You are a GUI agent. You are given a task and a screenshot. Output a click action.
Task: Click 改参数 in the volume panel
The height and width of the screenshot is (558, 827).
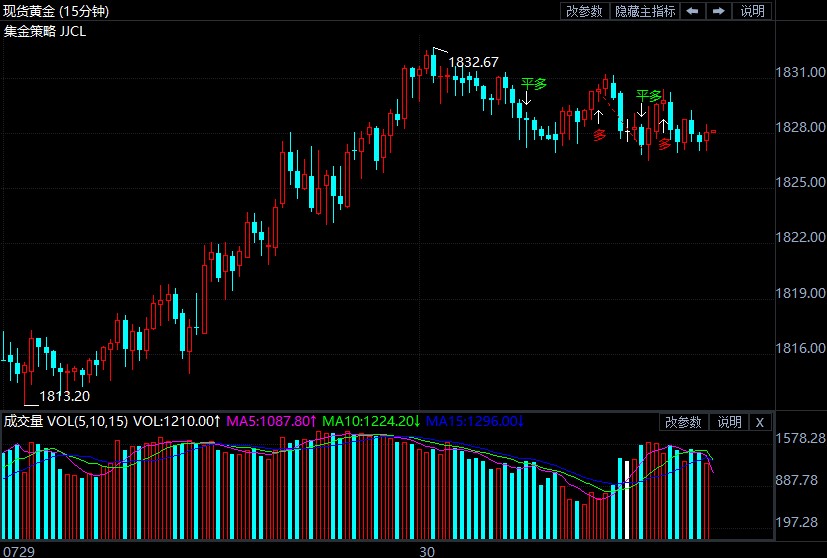click(684, 422)
